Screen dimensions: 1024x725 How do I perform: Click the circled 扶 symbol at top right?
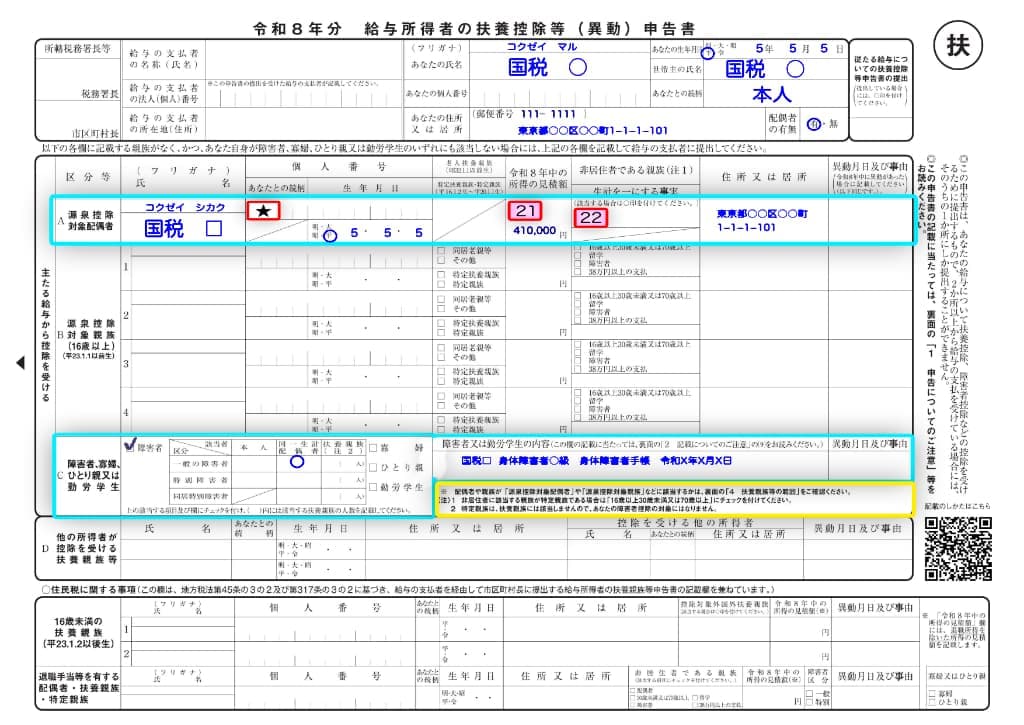pos(958,46)
